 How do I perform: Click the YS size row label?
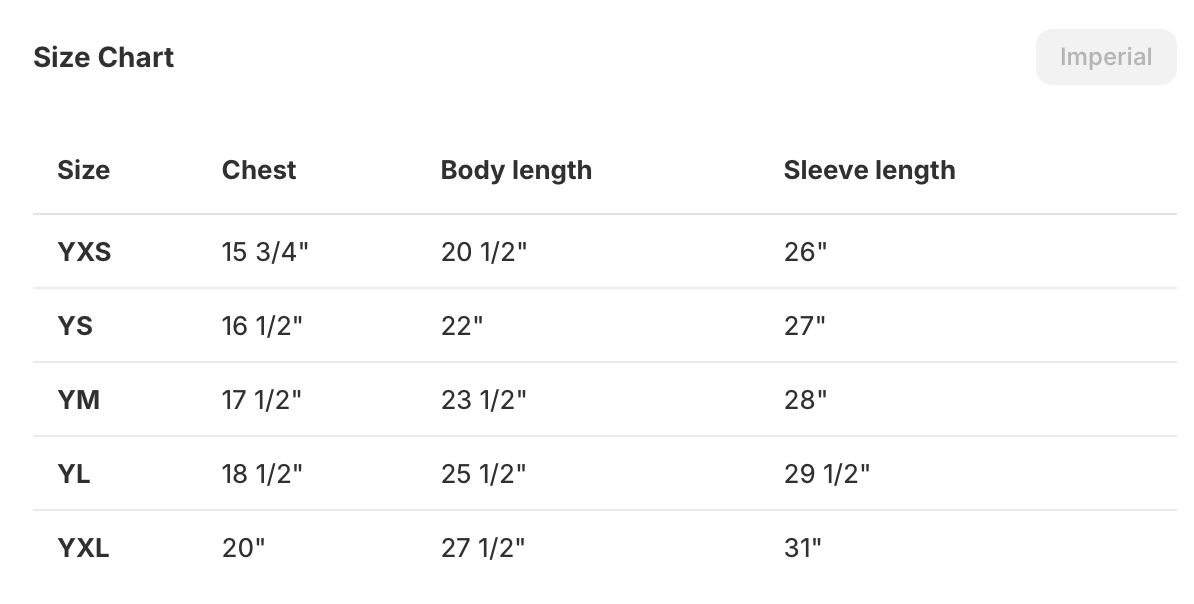pyautogui.click(x=75, y=326)
